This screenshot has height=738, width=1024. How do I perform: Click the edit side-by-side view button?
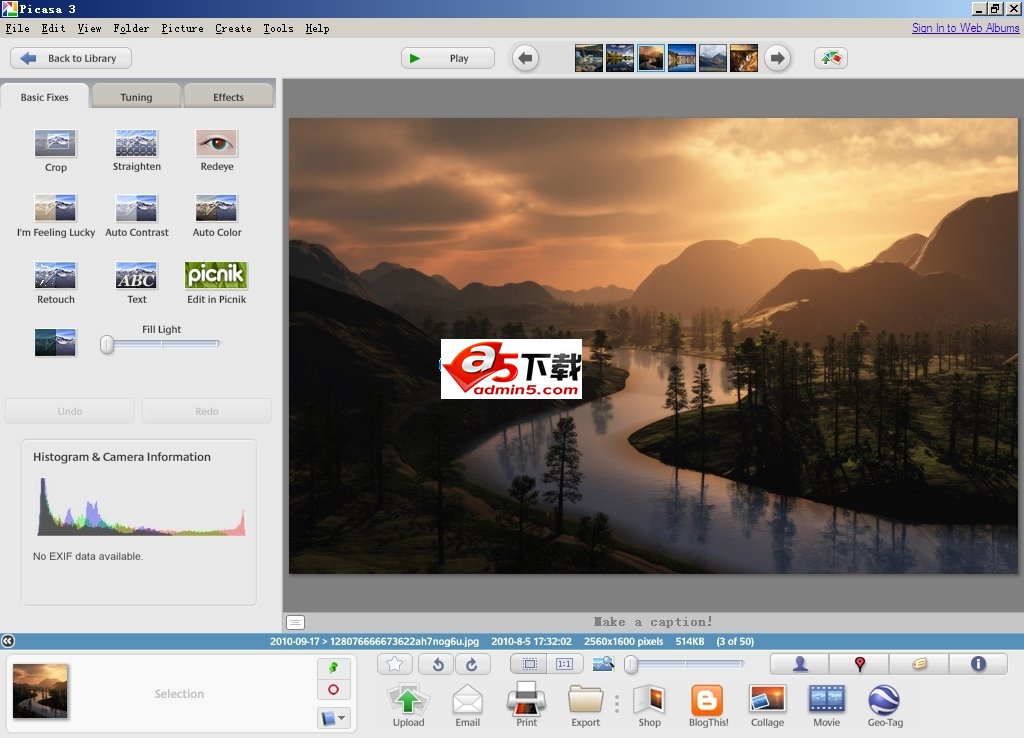(x=831, y=58)
